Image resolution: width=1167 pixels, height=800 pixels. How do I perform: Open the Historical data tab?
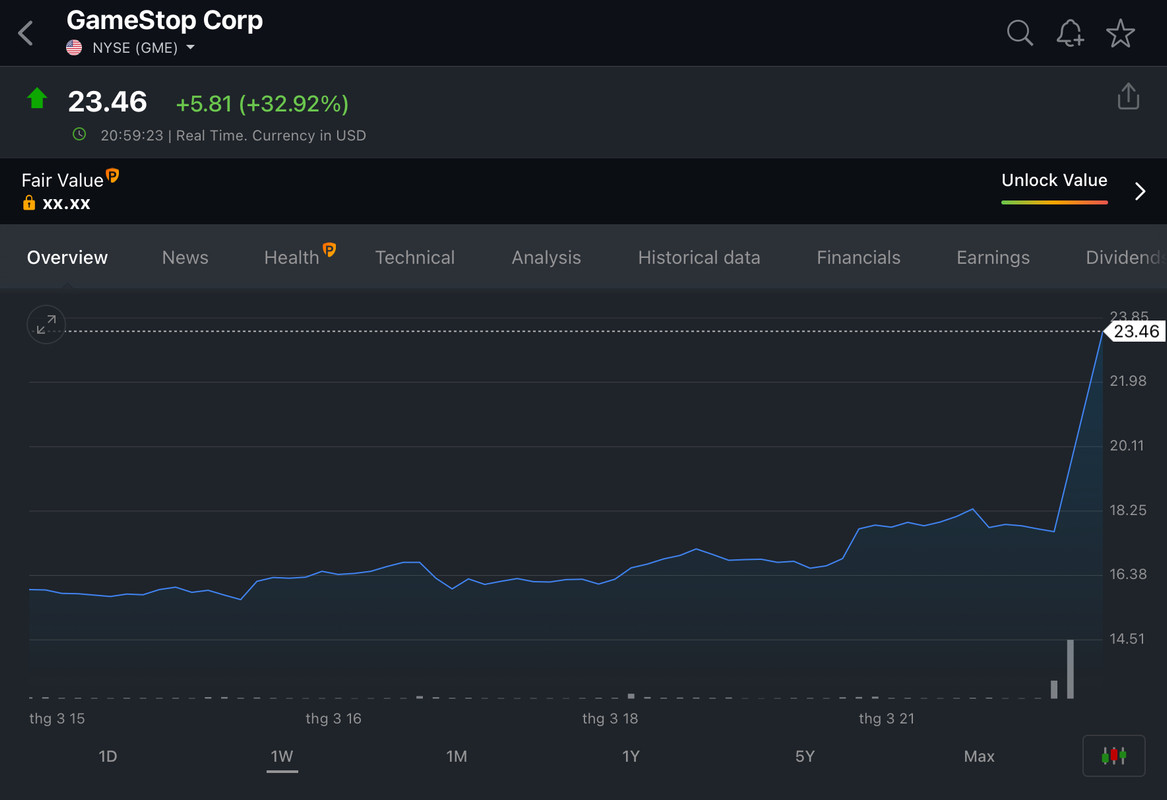point(699,257)
